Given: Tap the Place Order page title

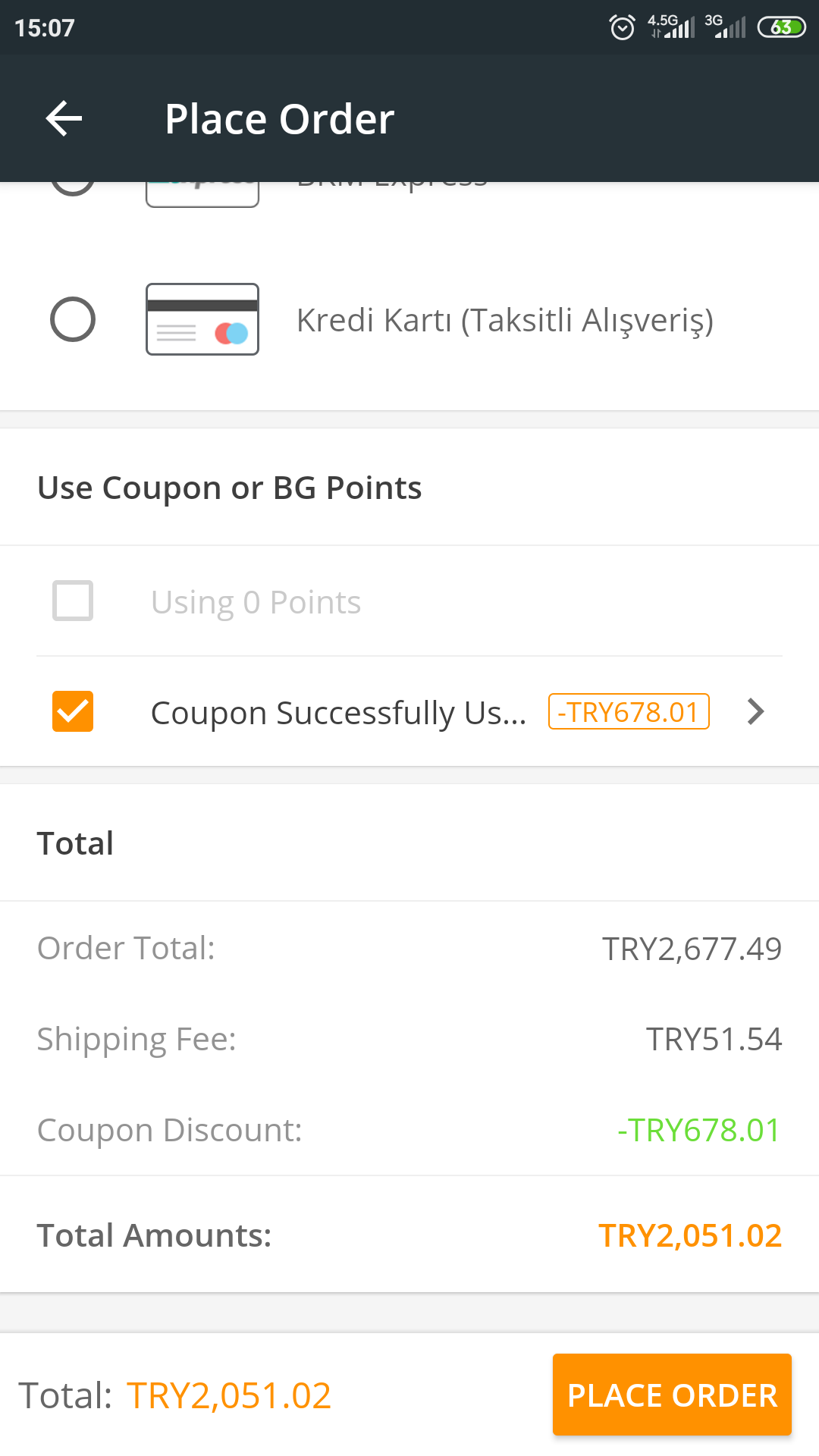Looking at the screenshot, I should (280, 119).
